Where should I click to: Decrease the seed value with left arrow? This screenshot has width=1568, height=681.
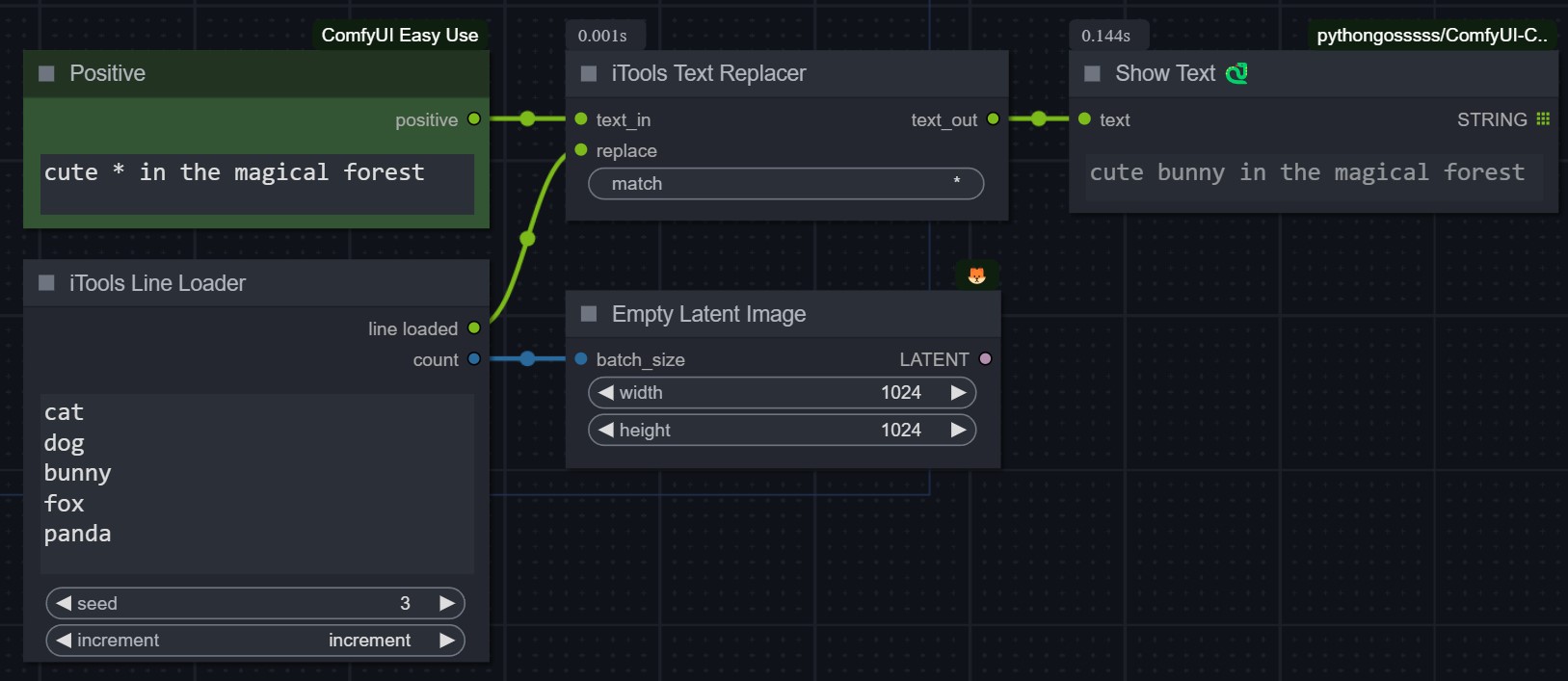pos(64,603)
